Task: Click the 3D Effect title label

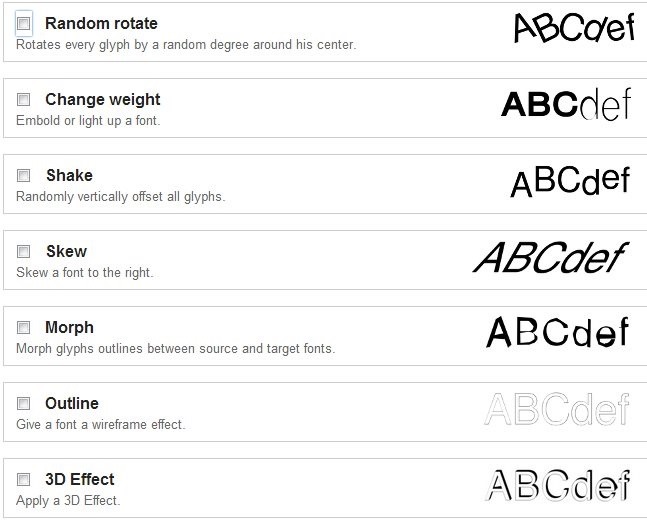Action: pos(80,479)
